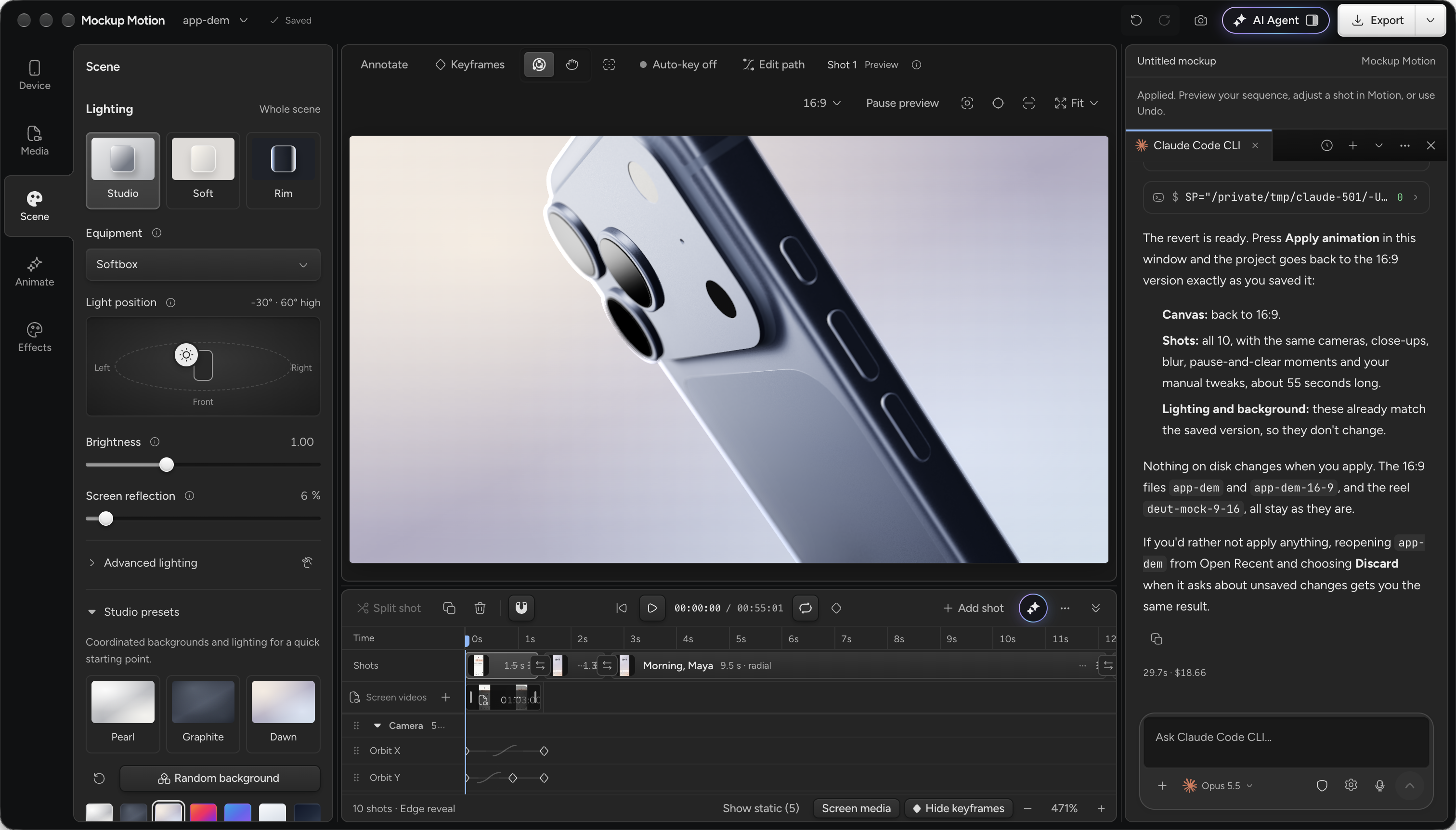Select the Claude Code CLI tab
This screenshot has height=830, width=1456.
(x=1196, y=145)
